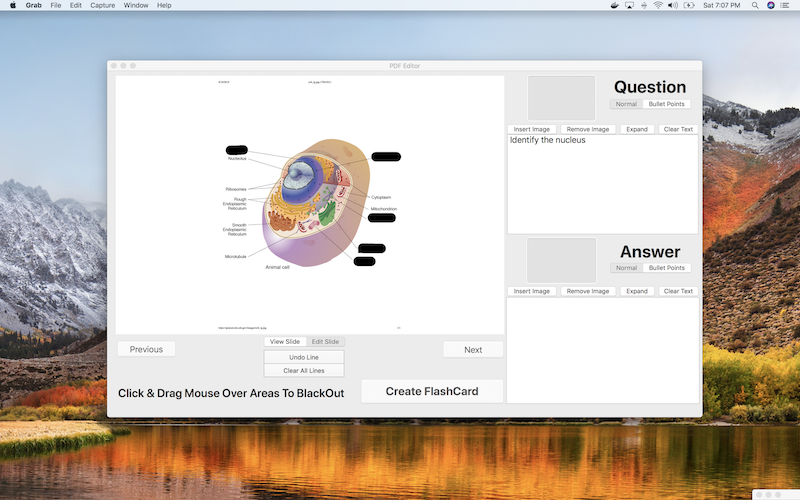Click the Mitochondrion label on the diagram
Screen dimensions: 800x500
[x=384, y=209]
